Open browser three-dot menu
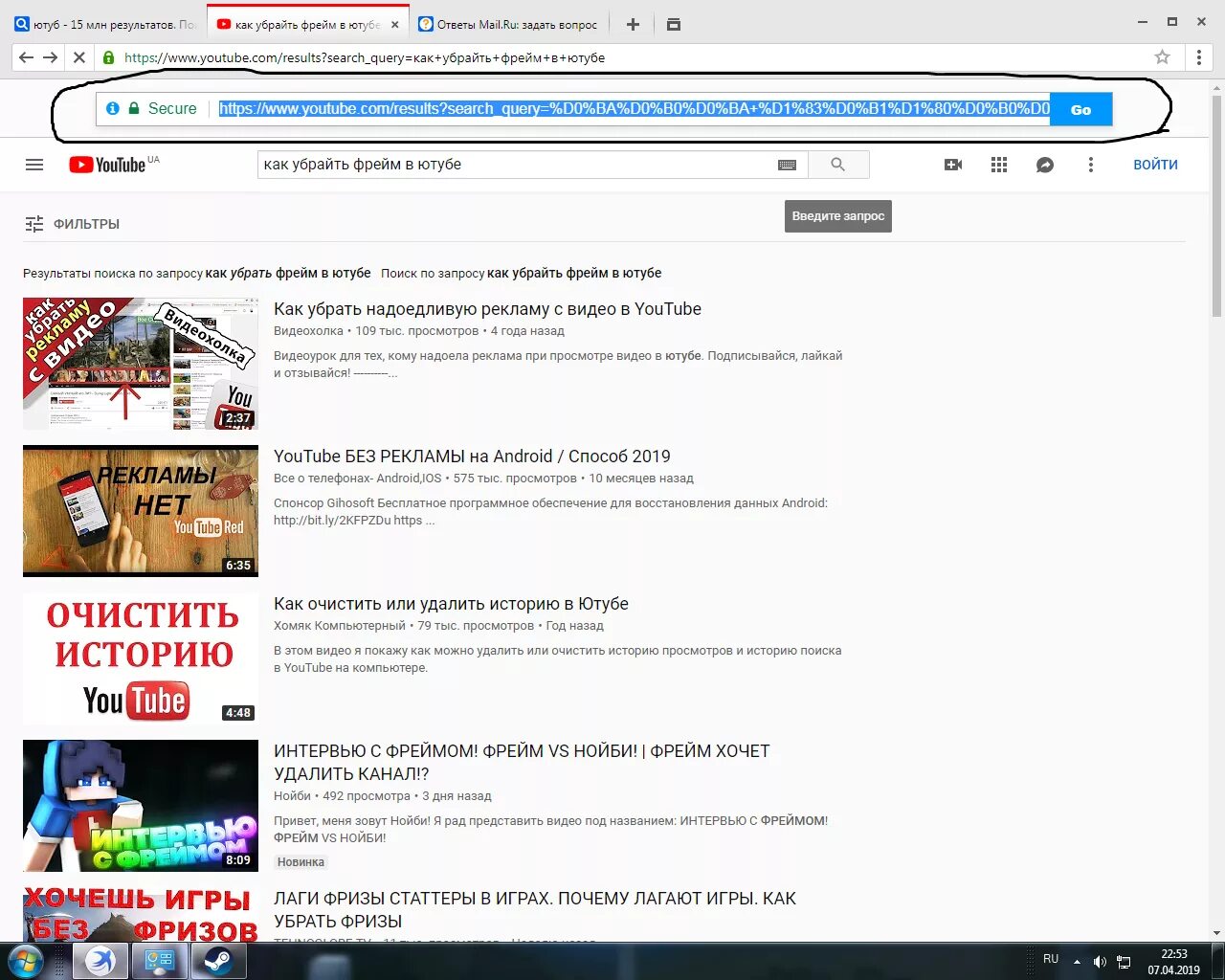 1199,57
